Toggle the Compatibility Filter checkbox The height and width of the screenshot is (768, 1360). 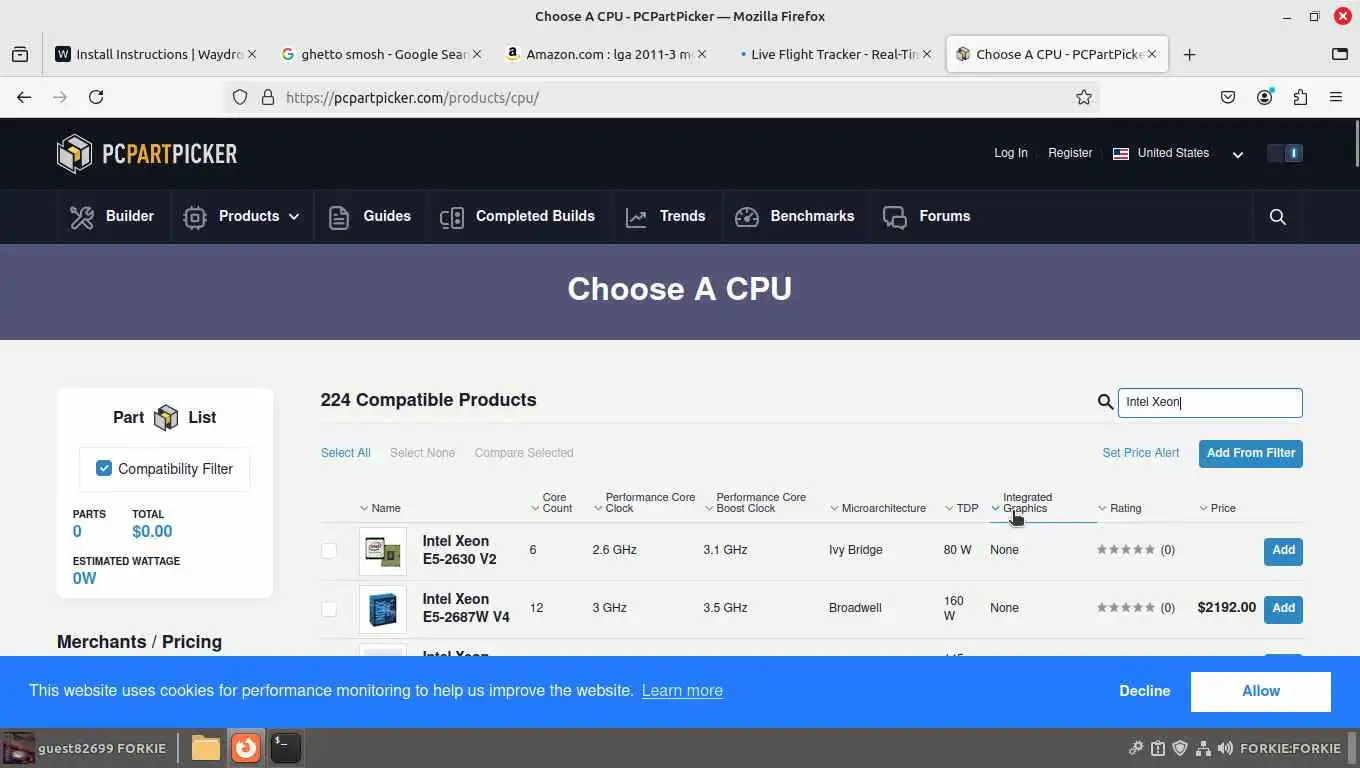(104, 468)
